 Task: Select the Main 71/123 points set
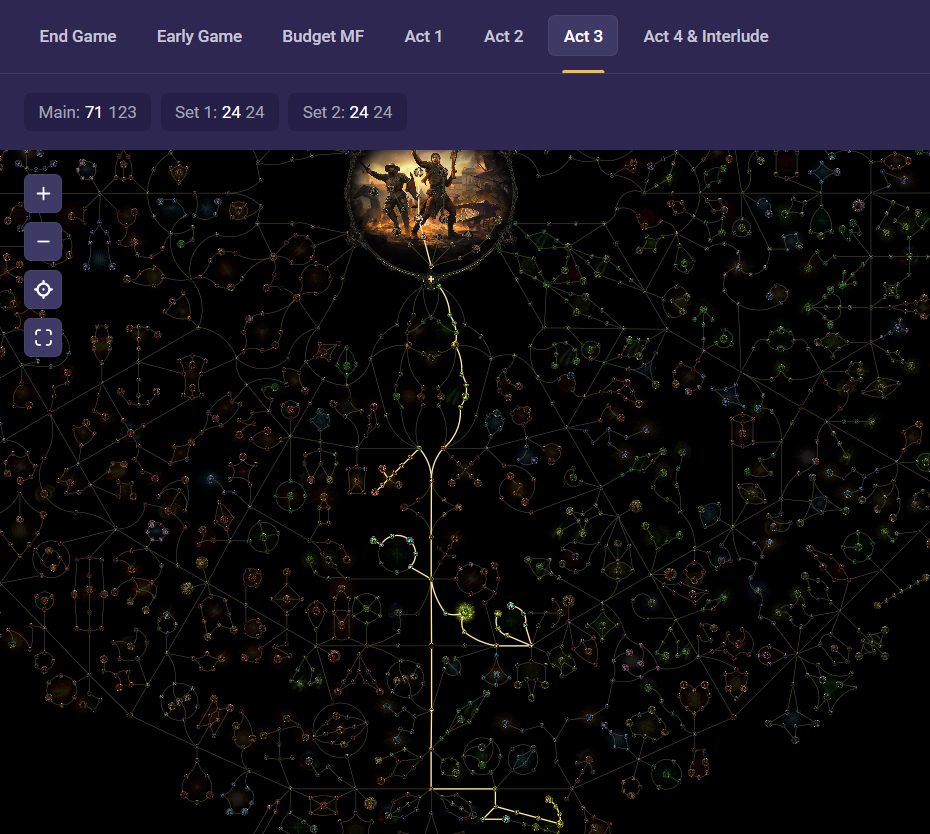pos(88,112)
